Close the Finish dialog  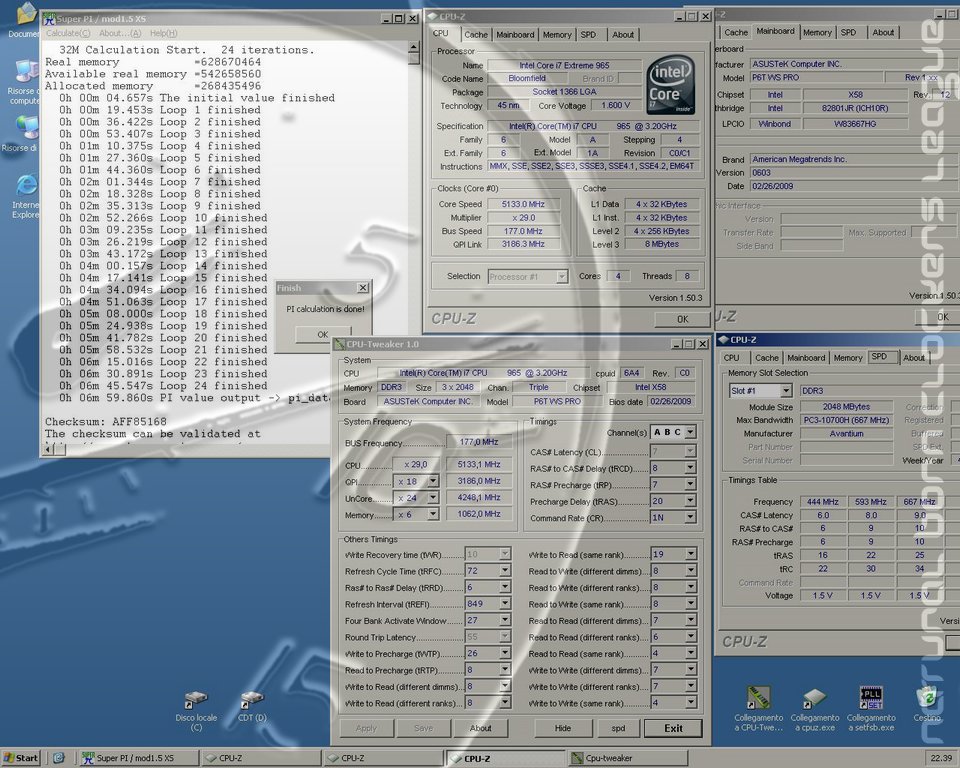click(362, 287)
